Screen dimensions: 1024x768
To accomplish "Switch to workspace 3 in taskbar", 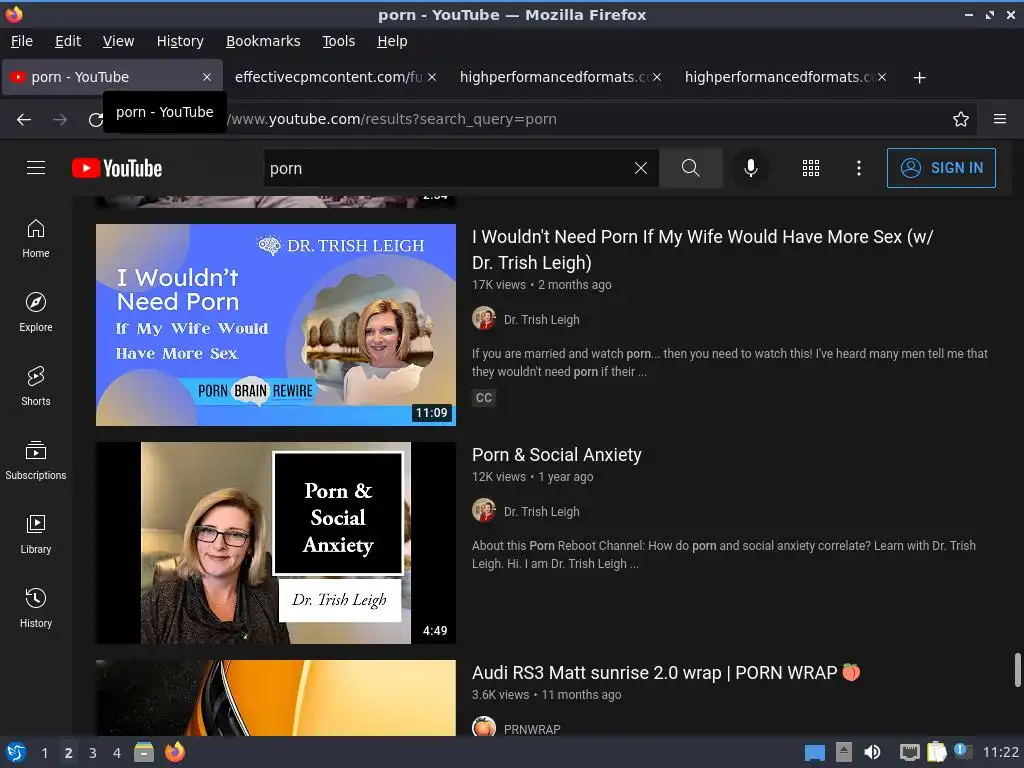I will coord(93,753).
